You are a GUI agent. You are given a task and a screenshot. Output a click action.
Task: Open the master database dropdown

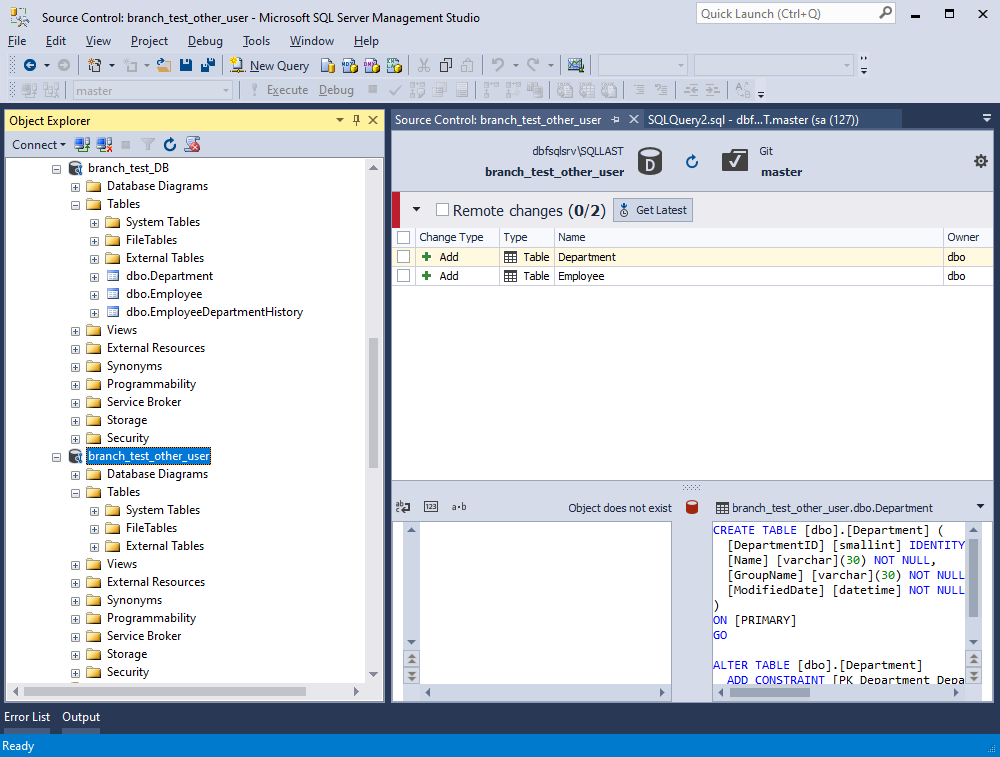226,91
